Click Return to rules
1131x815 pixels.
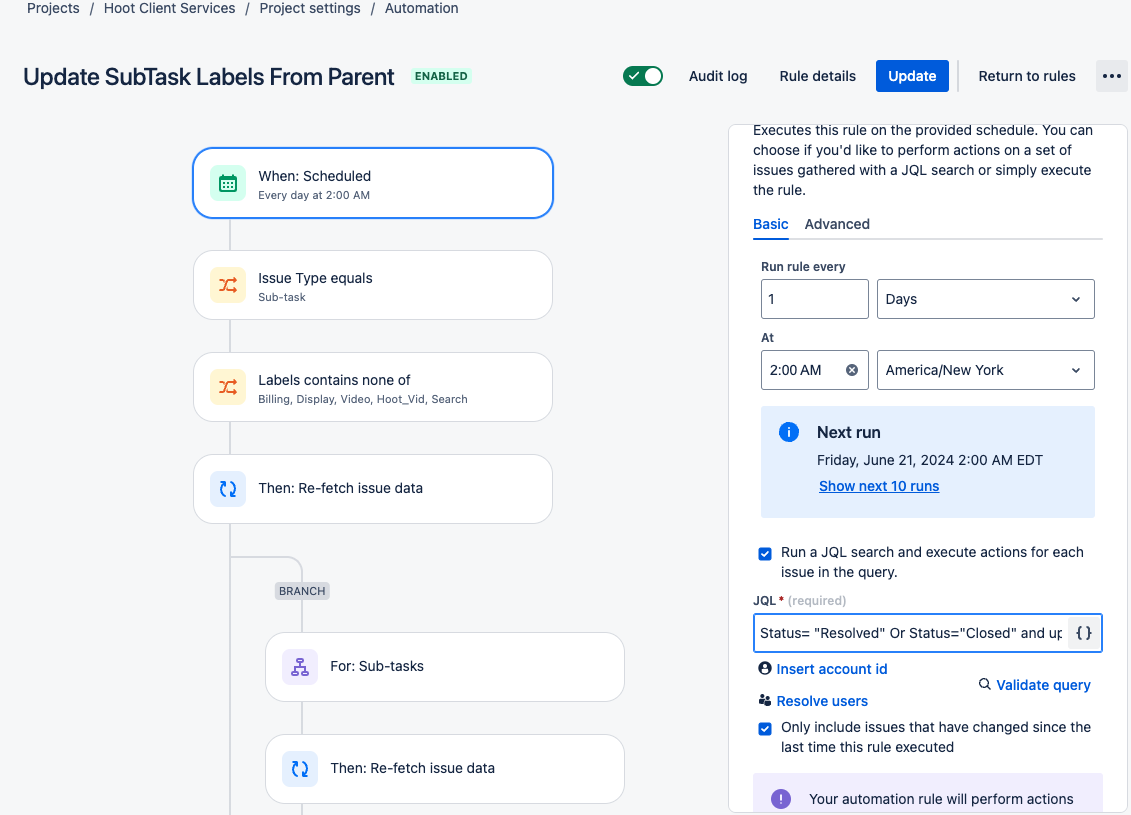(1026, 76)
